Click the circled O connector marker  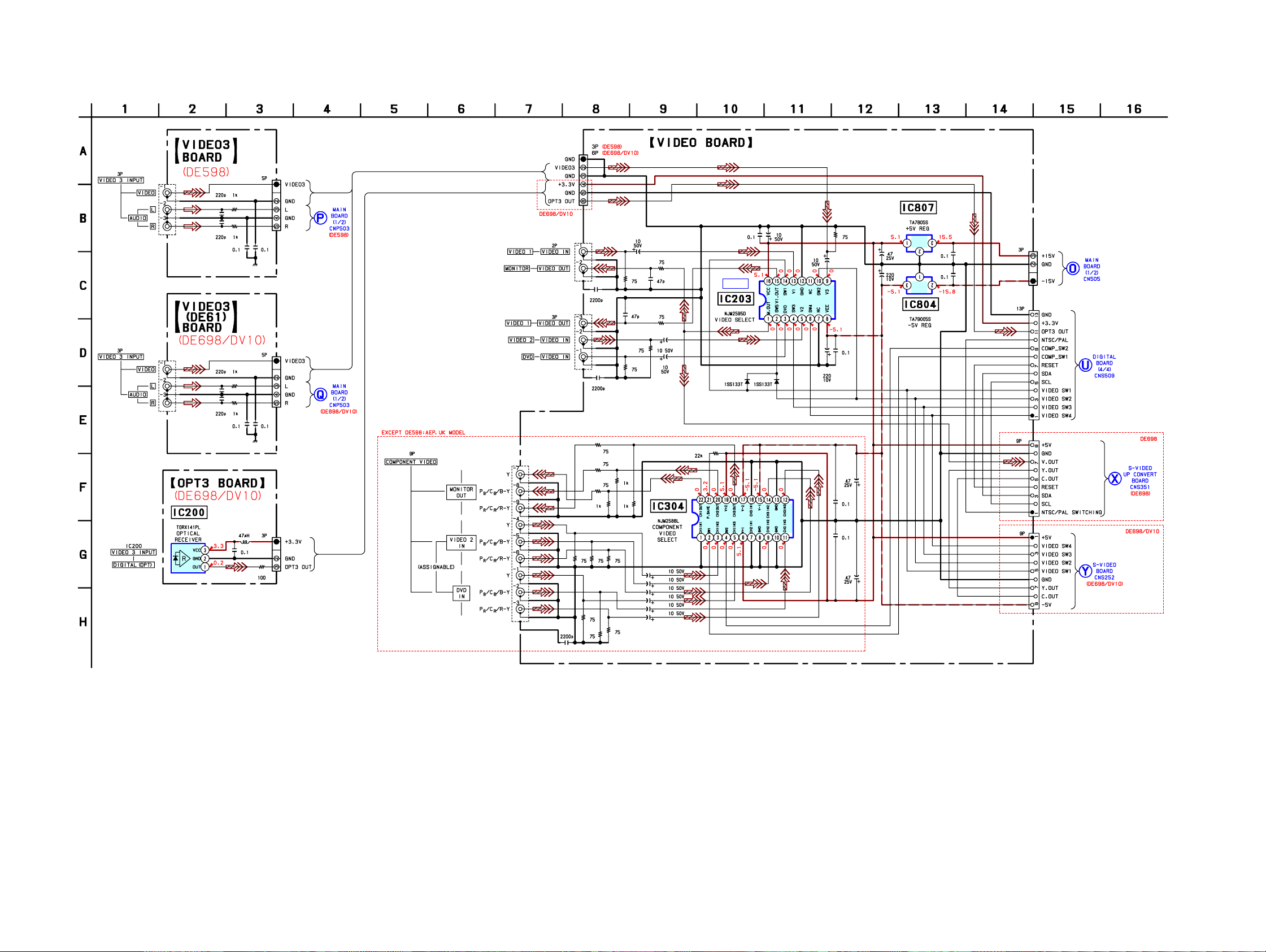1073,268
